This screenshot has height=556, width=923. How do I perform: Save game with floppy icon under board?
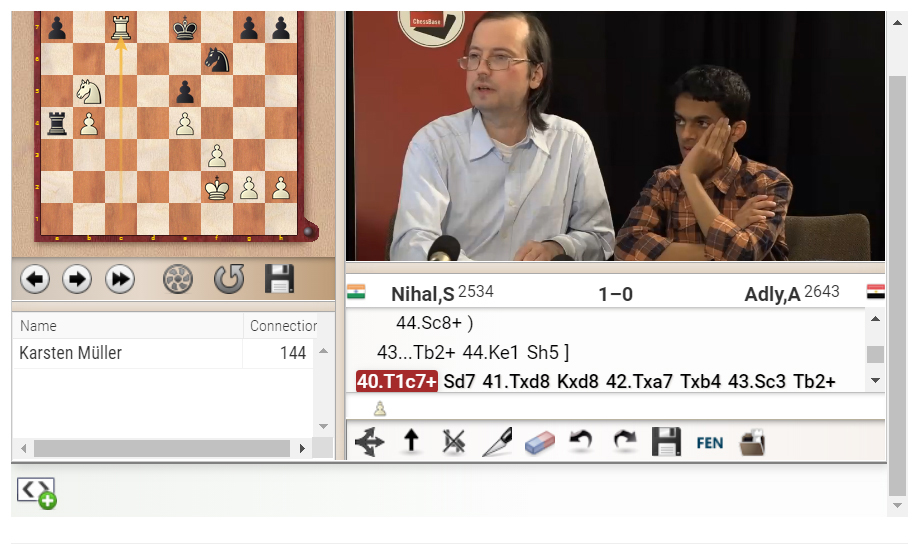(280, 279)
